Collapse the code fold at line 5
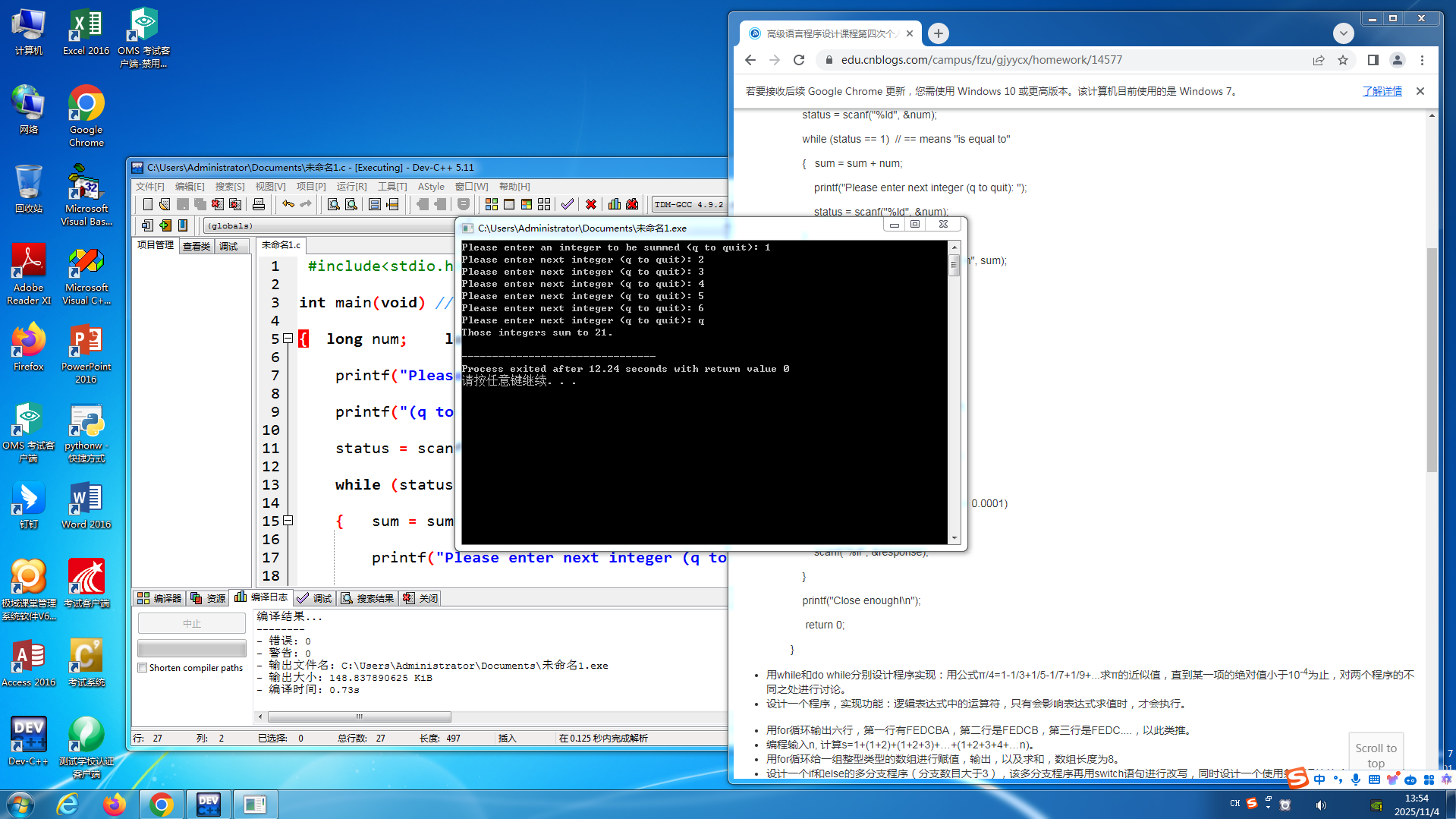The image size is (1456, 819). click(x=288, y=339)
